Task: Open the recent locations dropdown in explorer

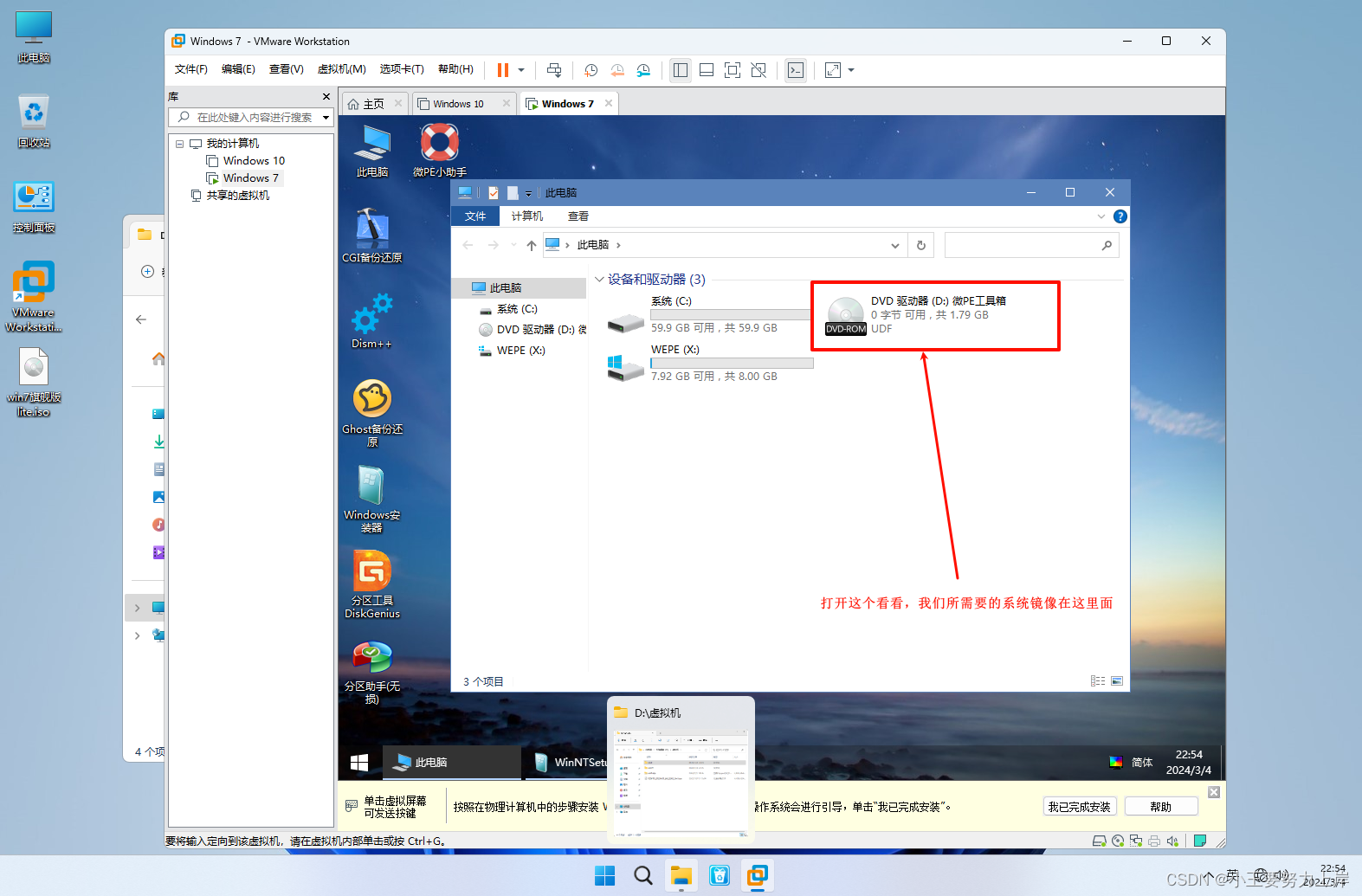Action: coord(513,245)
